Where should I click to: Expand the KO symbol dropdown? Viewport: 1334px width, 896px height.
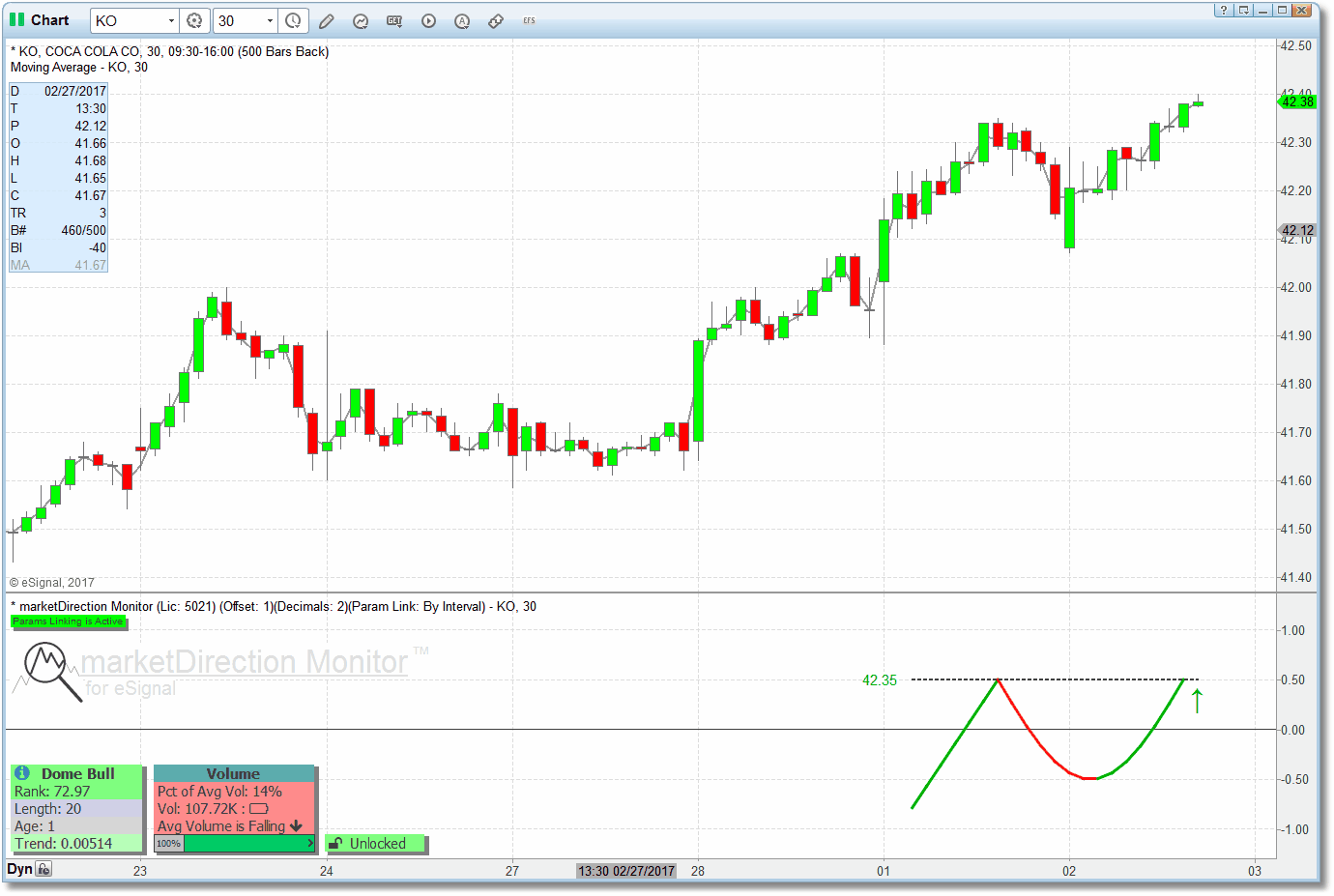[x=171, y=20]
